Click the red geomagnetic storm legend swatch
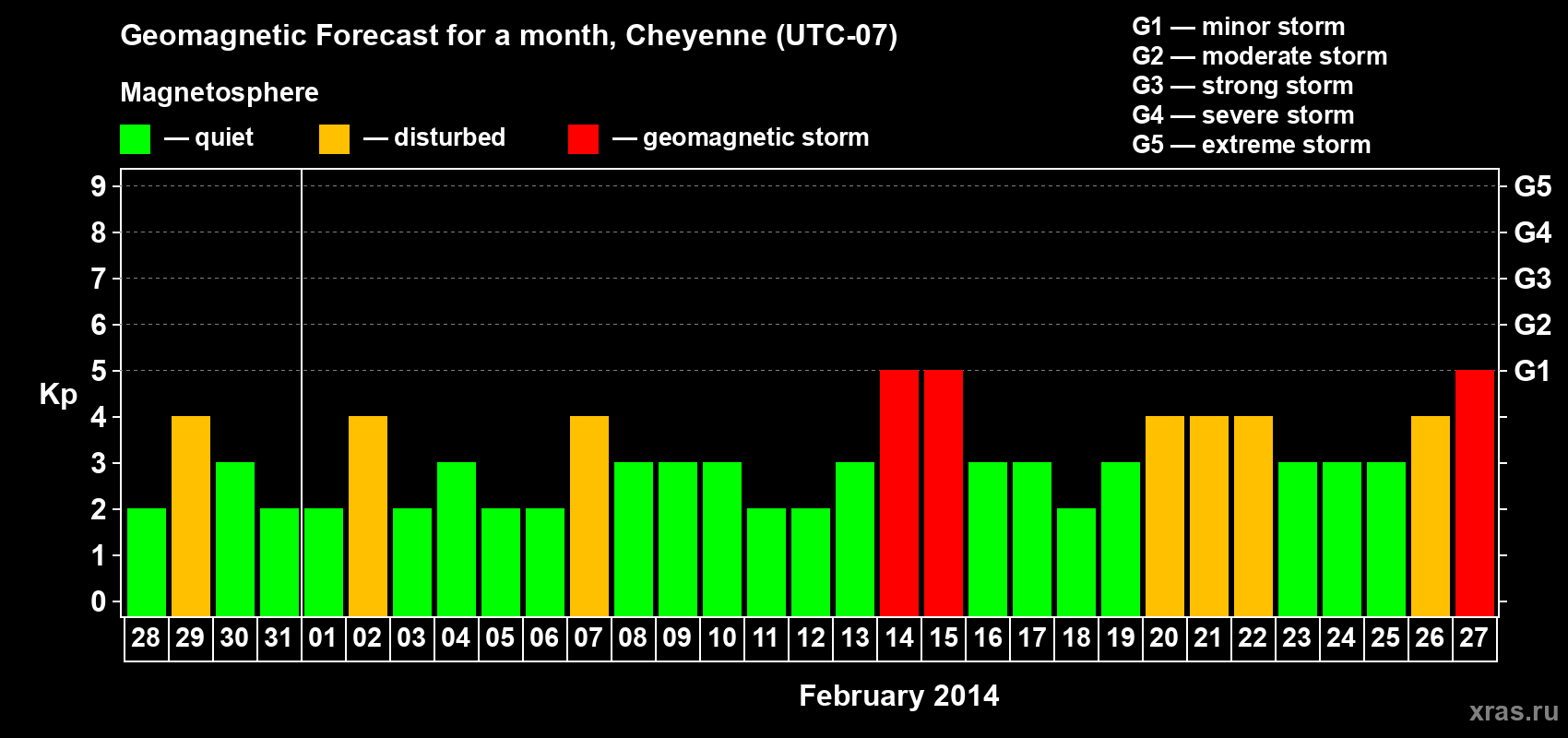Screen dimensions: 1568x738 (x=583, y=139)
